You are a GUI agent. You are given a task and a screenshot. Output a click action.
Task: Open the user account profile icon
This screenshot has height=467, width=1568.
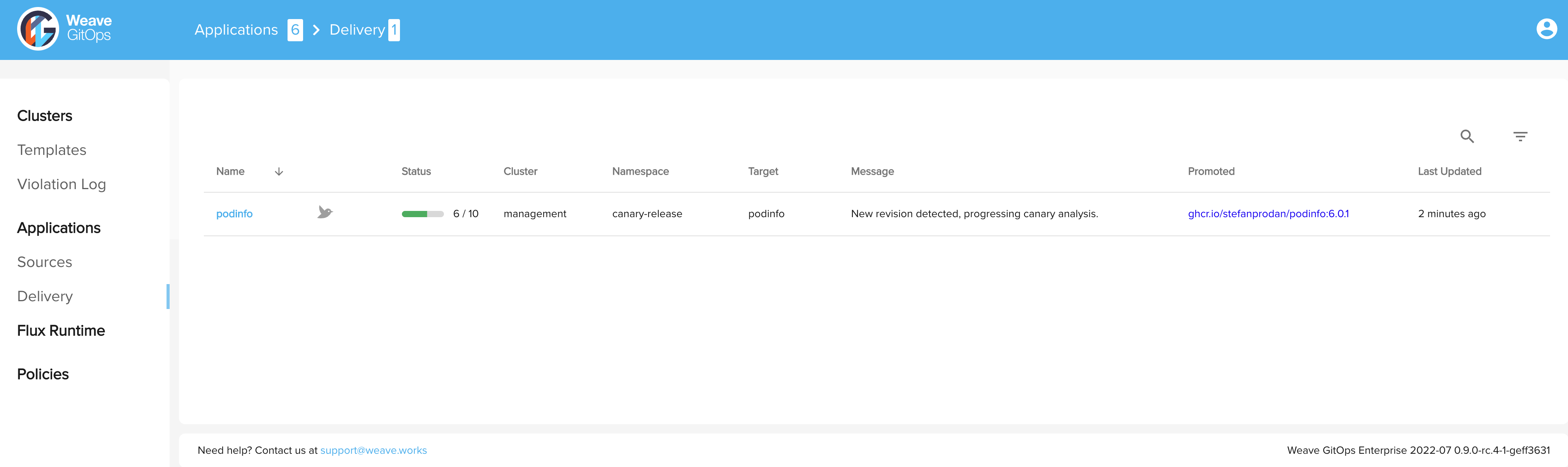(x=1546, y=29)
